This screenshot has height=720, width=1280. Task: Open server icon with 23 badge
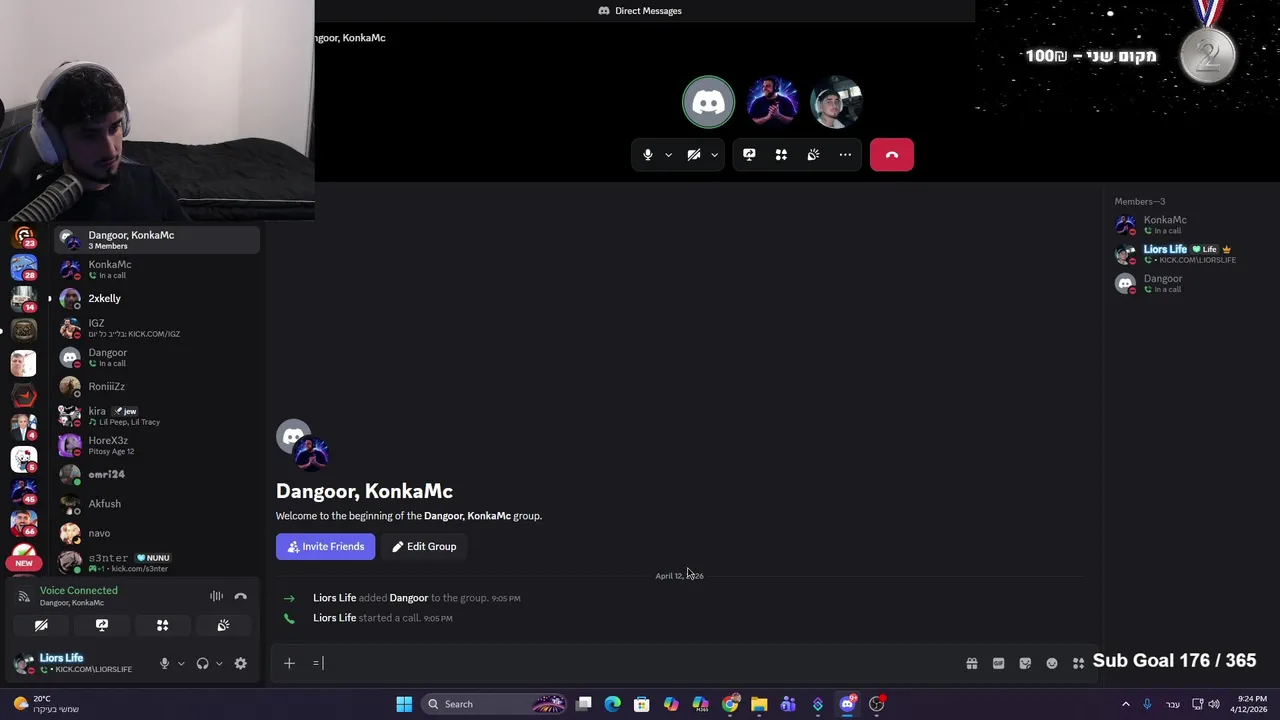pos(24,238)
